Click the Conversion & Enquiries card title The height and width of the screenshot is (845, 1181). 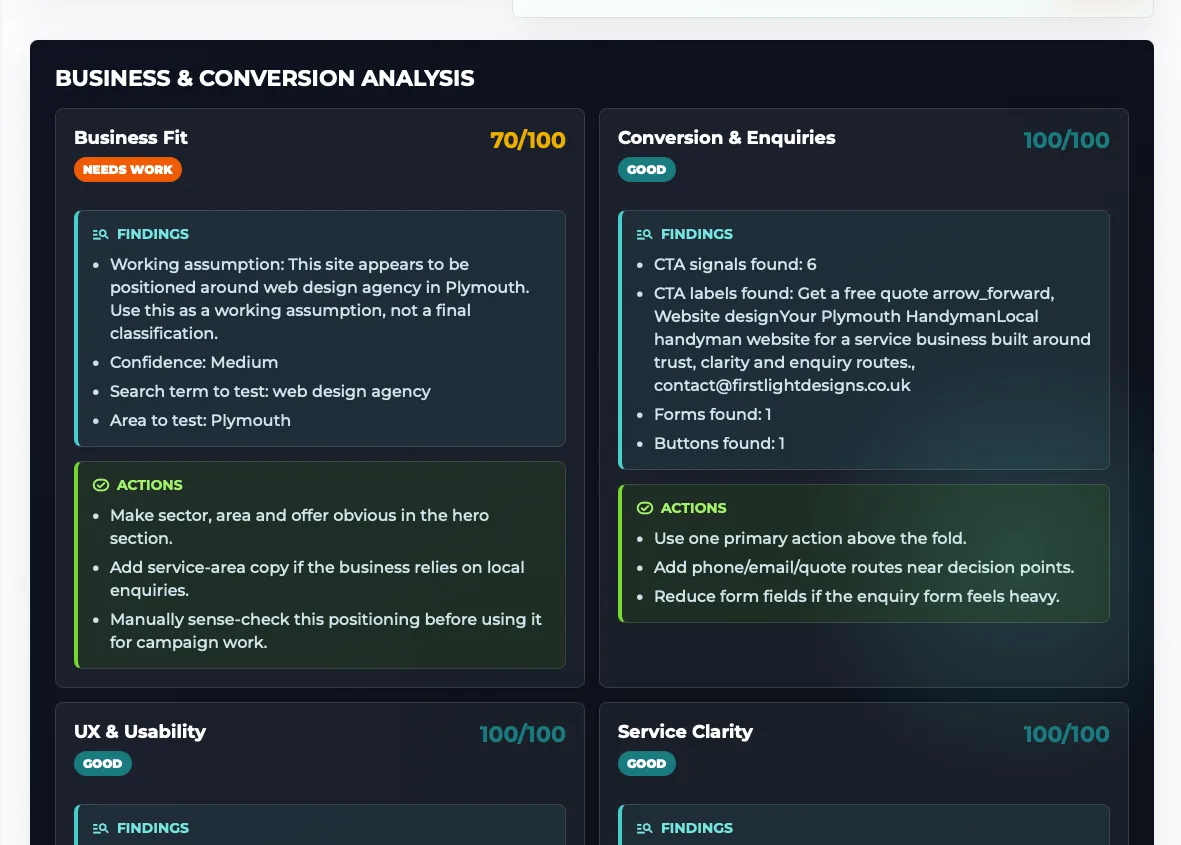[727, 138]
